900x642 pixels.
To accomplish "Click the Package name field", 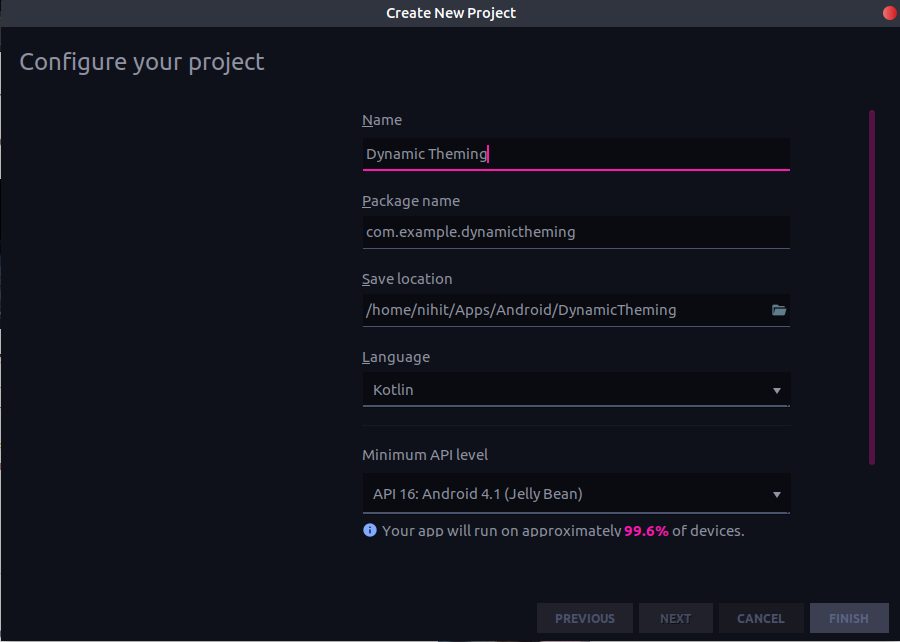I will click(576, 232).
